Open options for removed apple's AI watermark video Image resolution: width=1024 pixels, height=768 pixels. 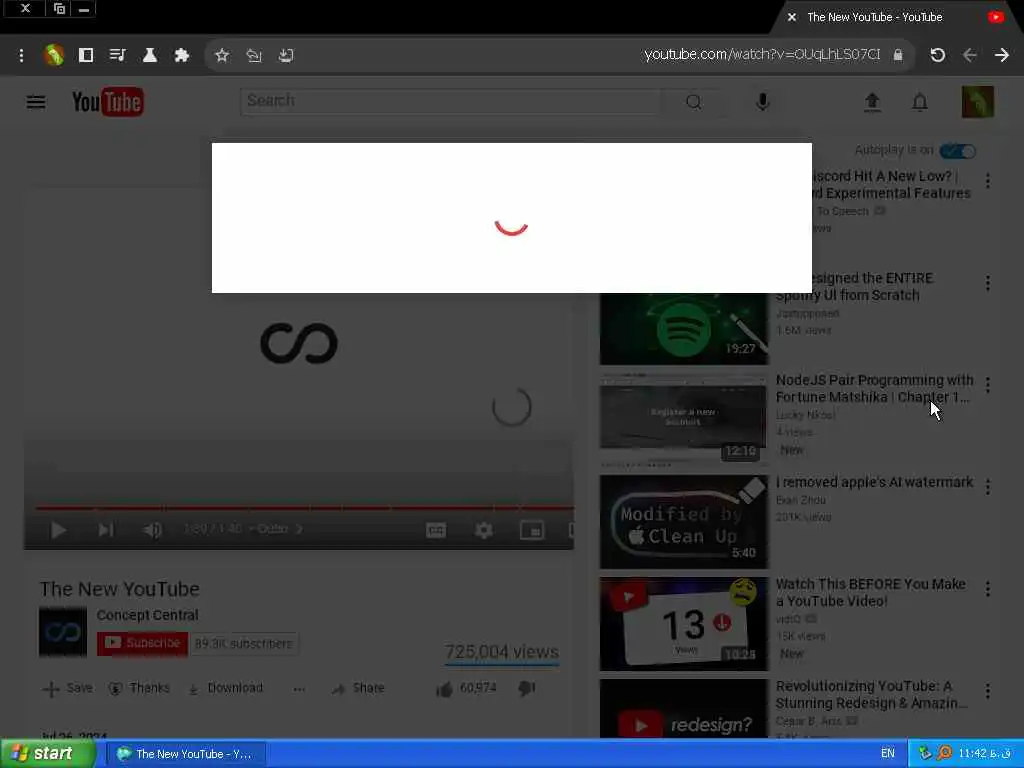(x=987, y=487)
